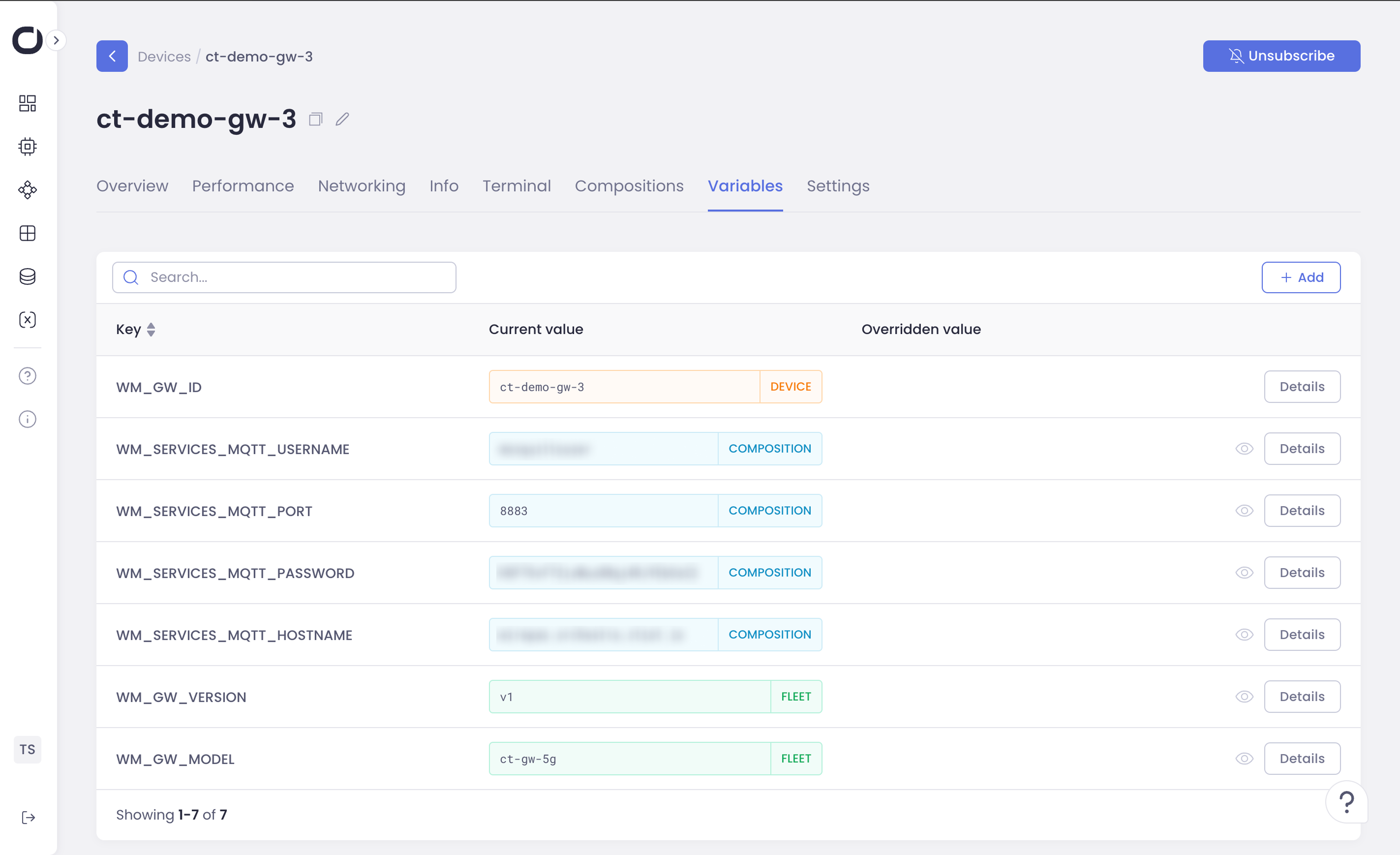The height and width of the screenshot is (855, 1400).
Task: Open the Terminal tab
Action: pyautogui.click(x=517, y=186)
